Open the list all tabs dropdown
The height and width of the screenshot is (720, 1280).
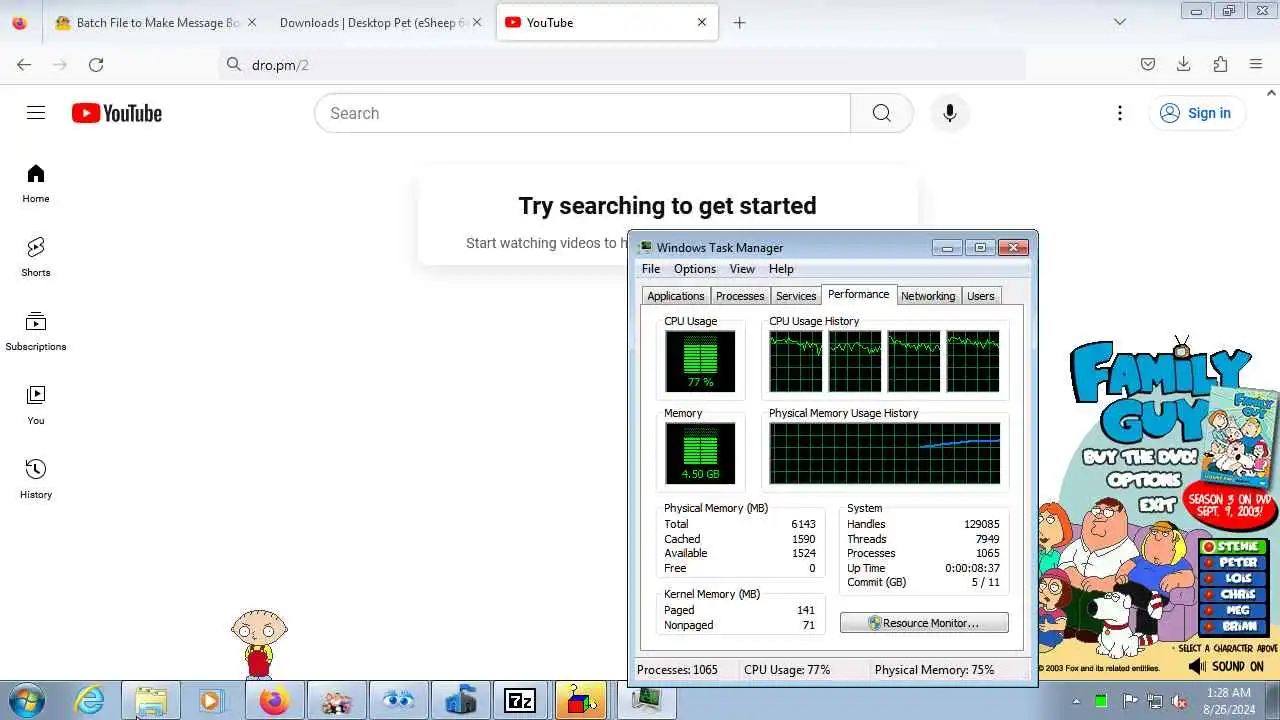(x=1120, y=22)
